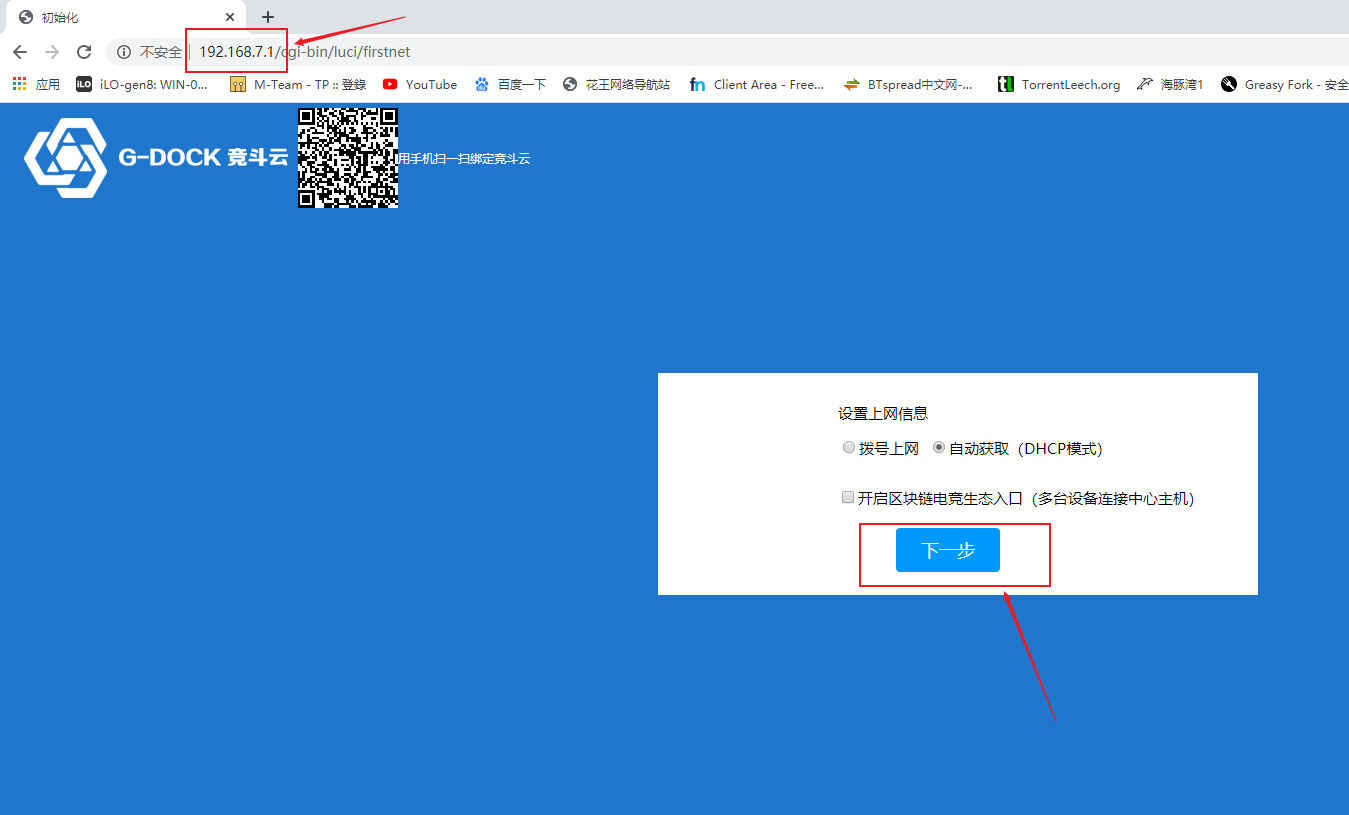Open the 应用 apps shortcut

click(x=37, y=85)
